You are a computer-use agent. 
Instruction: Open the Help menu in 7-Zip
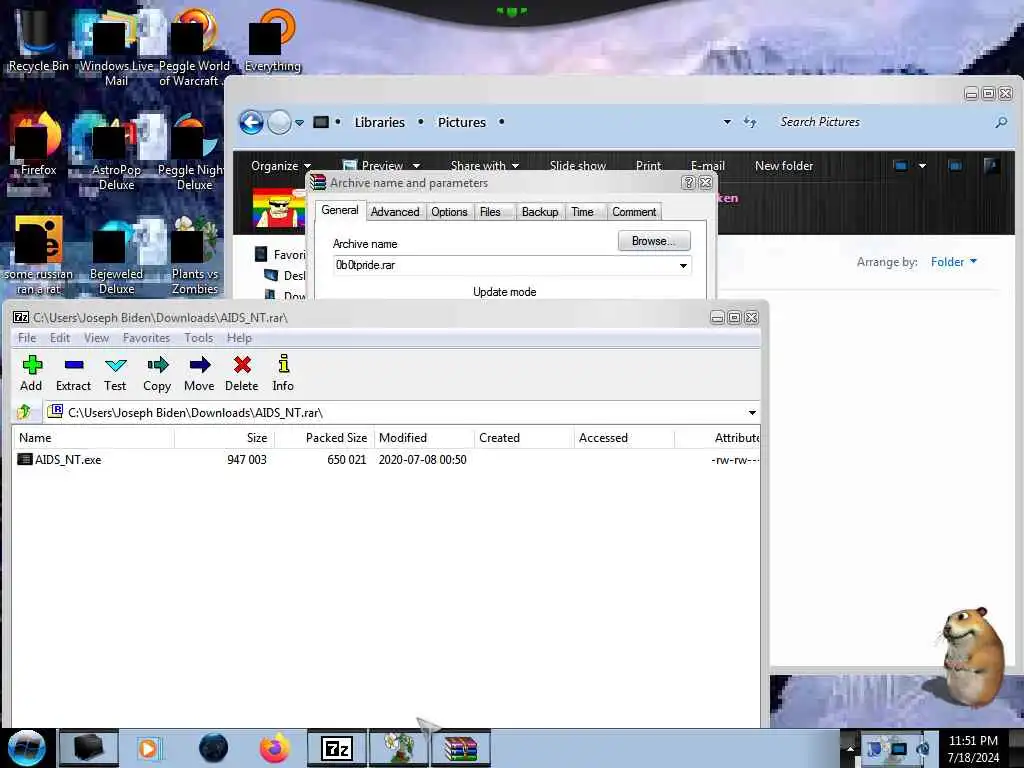tap(239, 338)
